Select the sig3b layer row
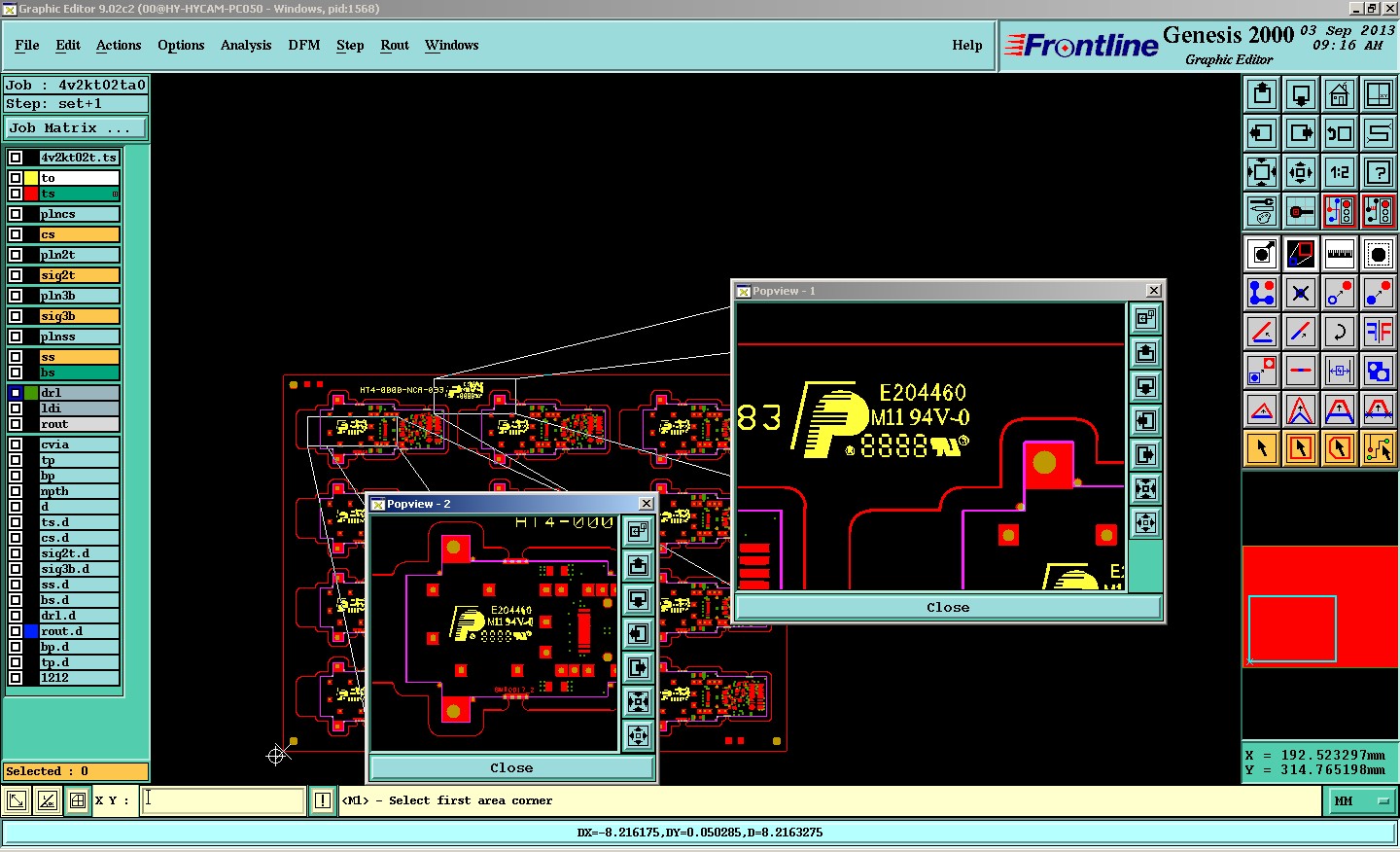Screen dimensions: 1400x852 (x=79, y=316)
